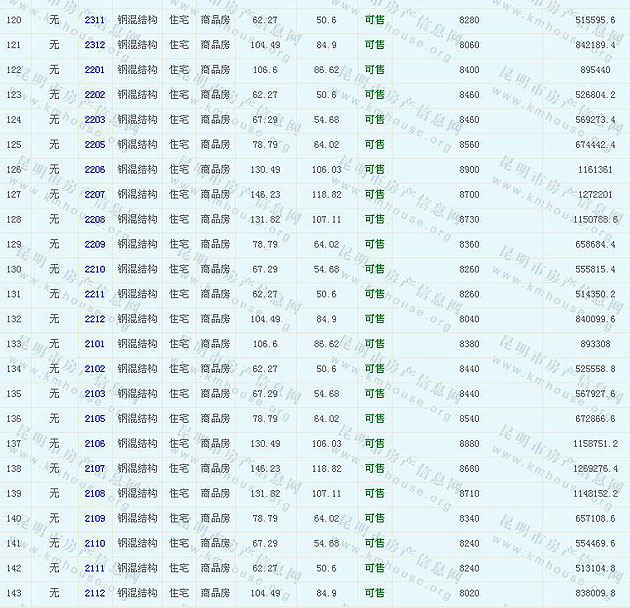Screen dimensions: 630x608
Task: Click 可售 status in row 143
Action: point(374,593)
